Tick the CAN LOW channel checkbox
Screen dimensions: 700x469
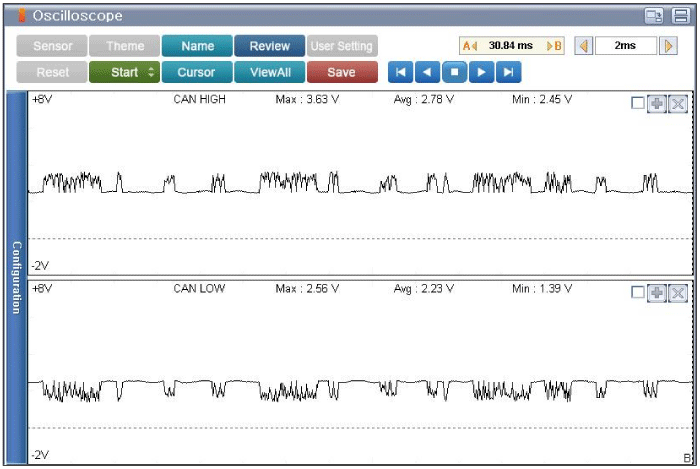[x=638, y=293]
